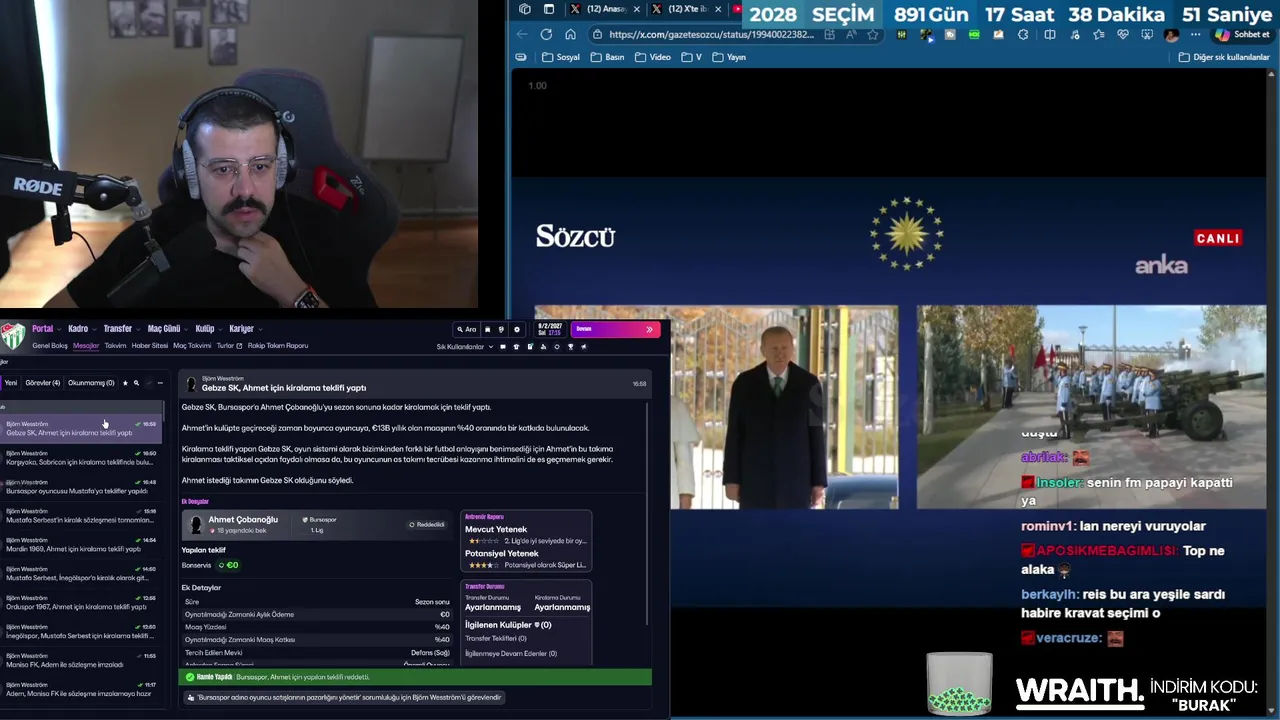
Task: Open the Ara search button
Action: pos(467,329)
